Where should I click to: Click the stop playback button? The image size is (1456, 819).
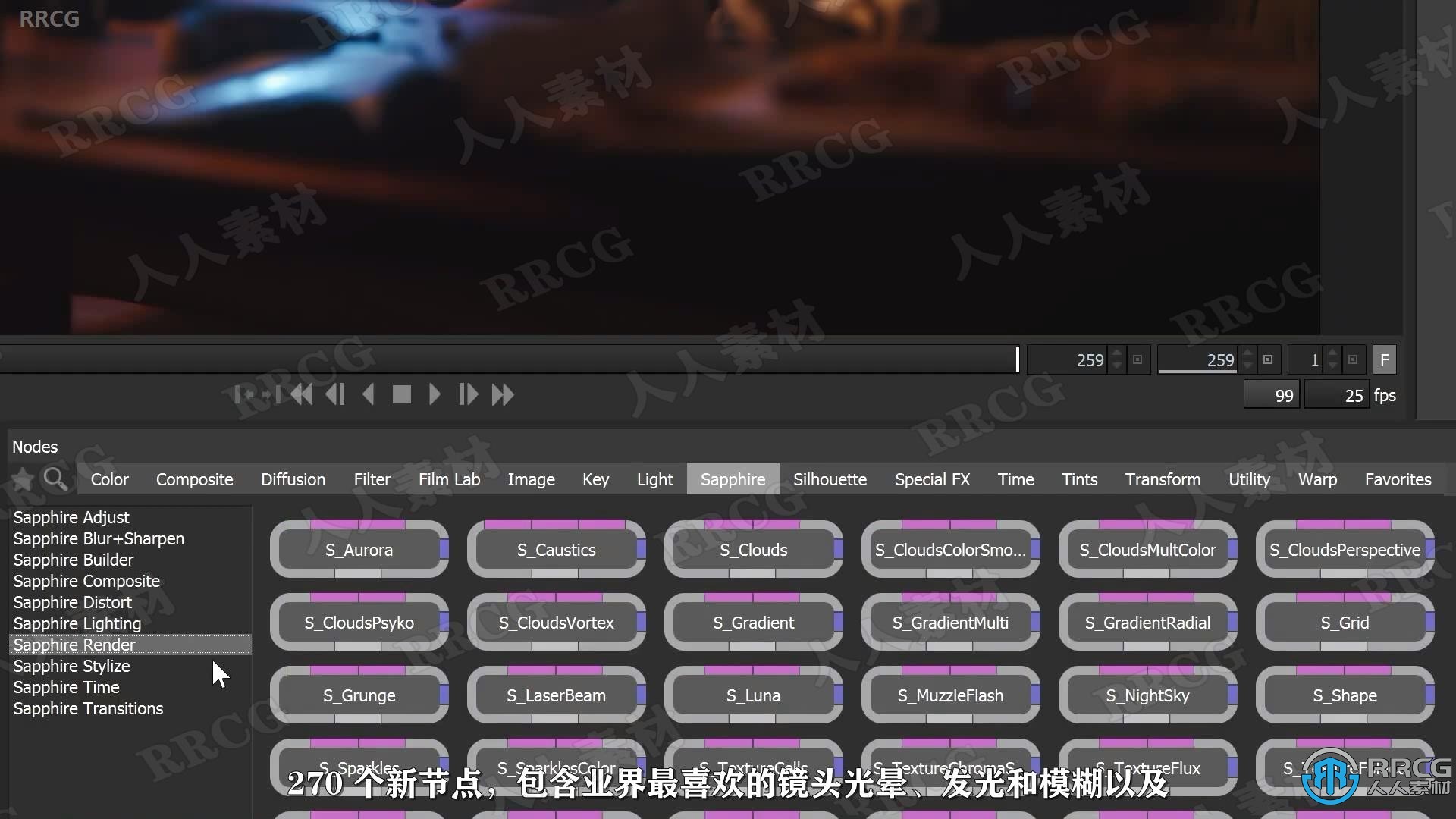point(400,394)
